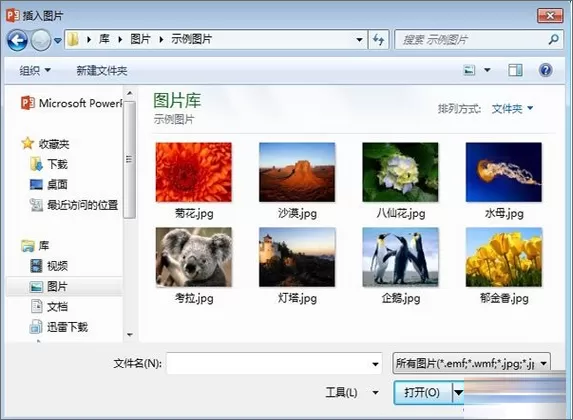Viewport: 573px width, 420px height.
Task: Open the view options dropdown arrow
Action: [487, 70]
